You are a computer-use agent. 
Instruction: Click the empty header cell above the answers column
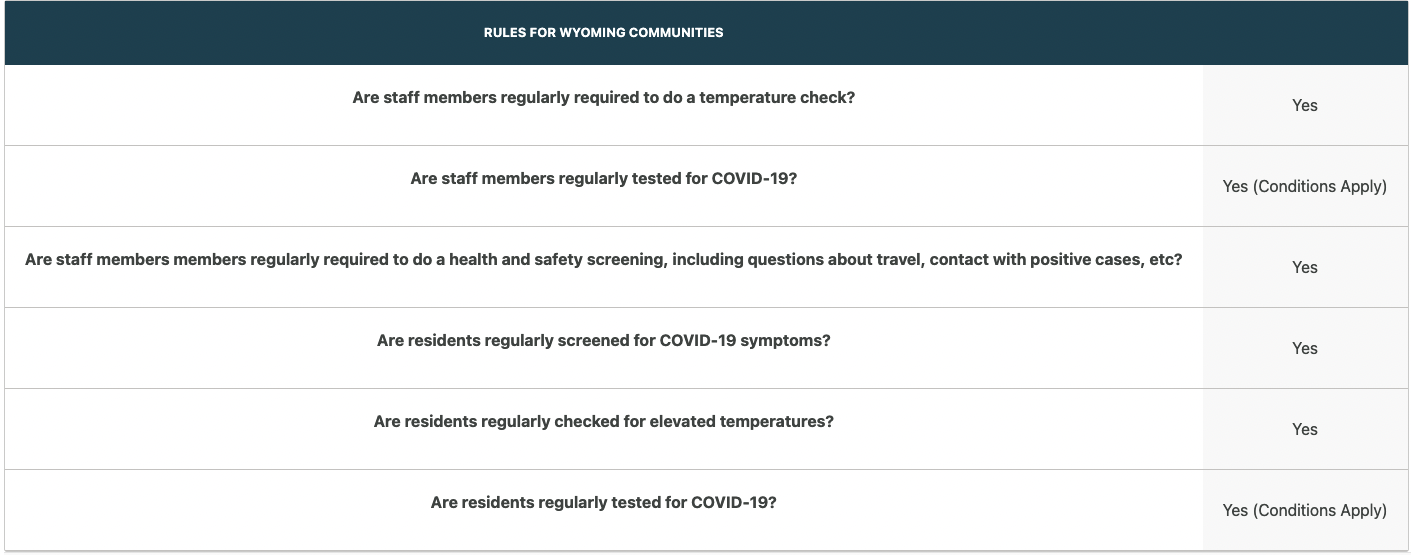coord(1304,33)
